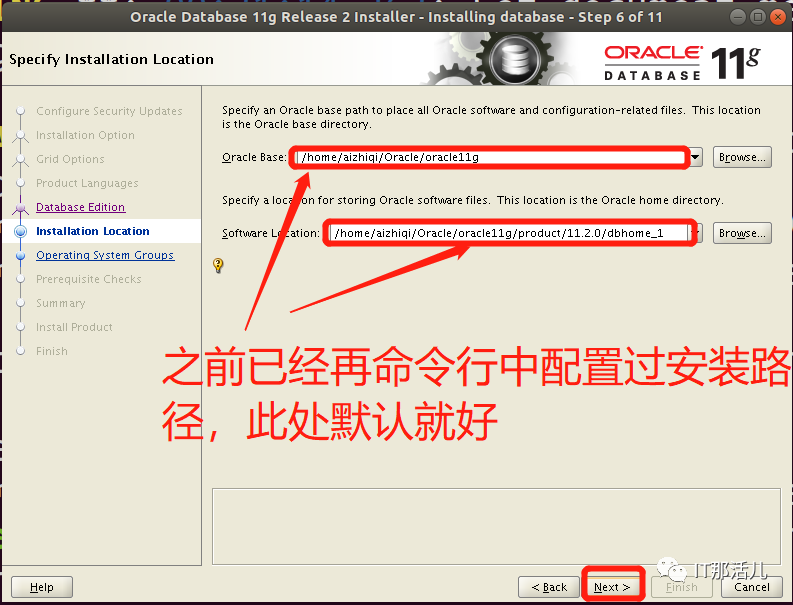This screenshot has height=605, width=793.
Task: Expand the Software Location dropdown arrow
Action: (x=697, y=233)
